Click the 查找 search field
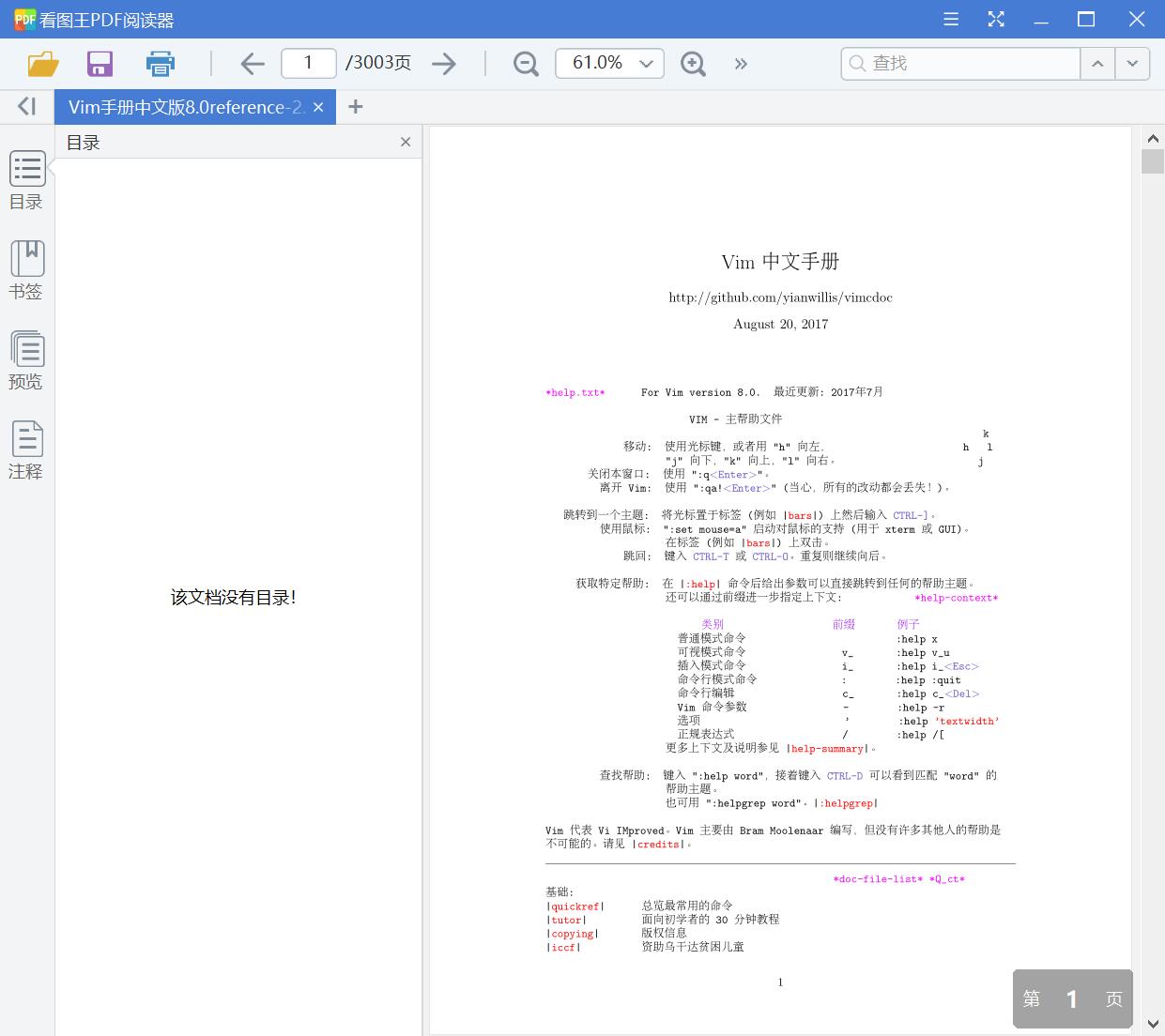Image resolution: width=1165 pixels, height=1036 pixels. 960,63
